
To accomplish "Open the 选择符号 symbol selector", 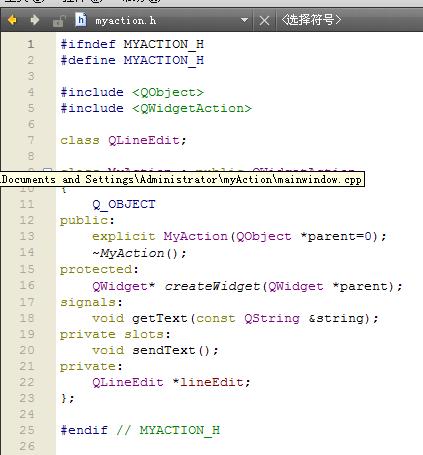I will point(311,20).
